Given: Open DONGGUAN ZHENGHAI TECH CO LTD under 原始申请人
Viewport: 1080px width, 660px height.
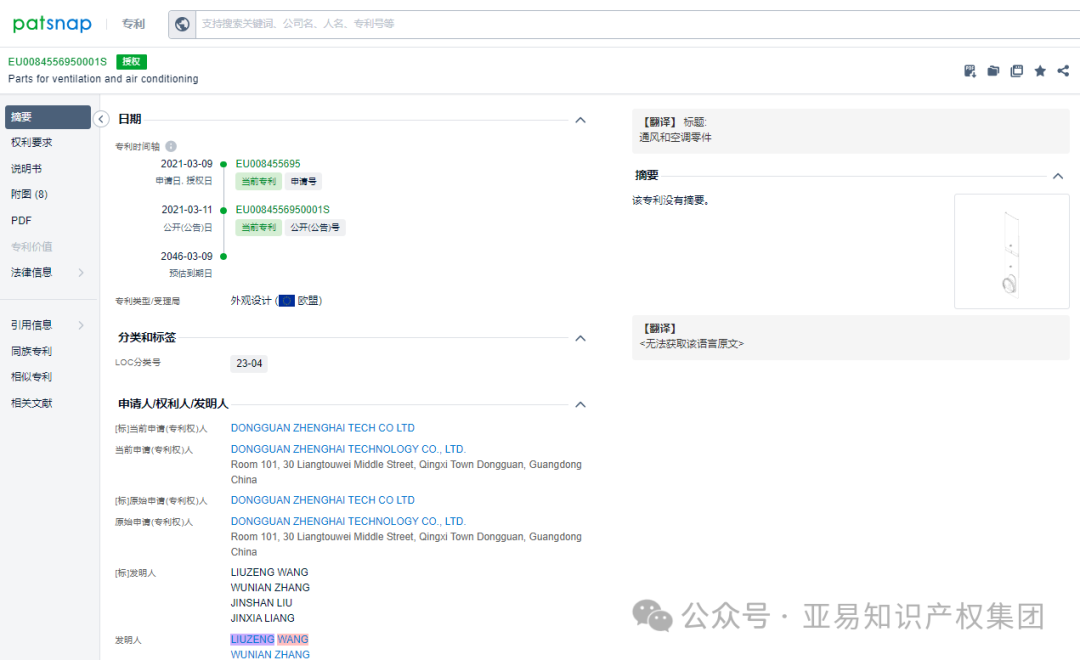Looking at the screenshot, I should (x=322, y=500).
